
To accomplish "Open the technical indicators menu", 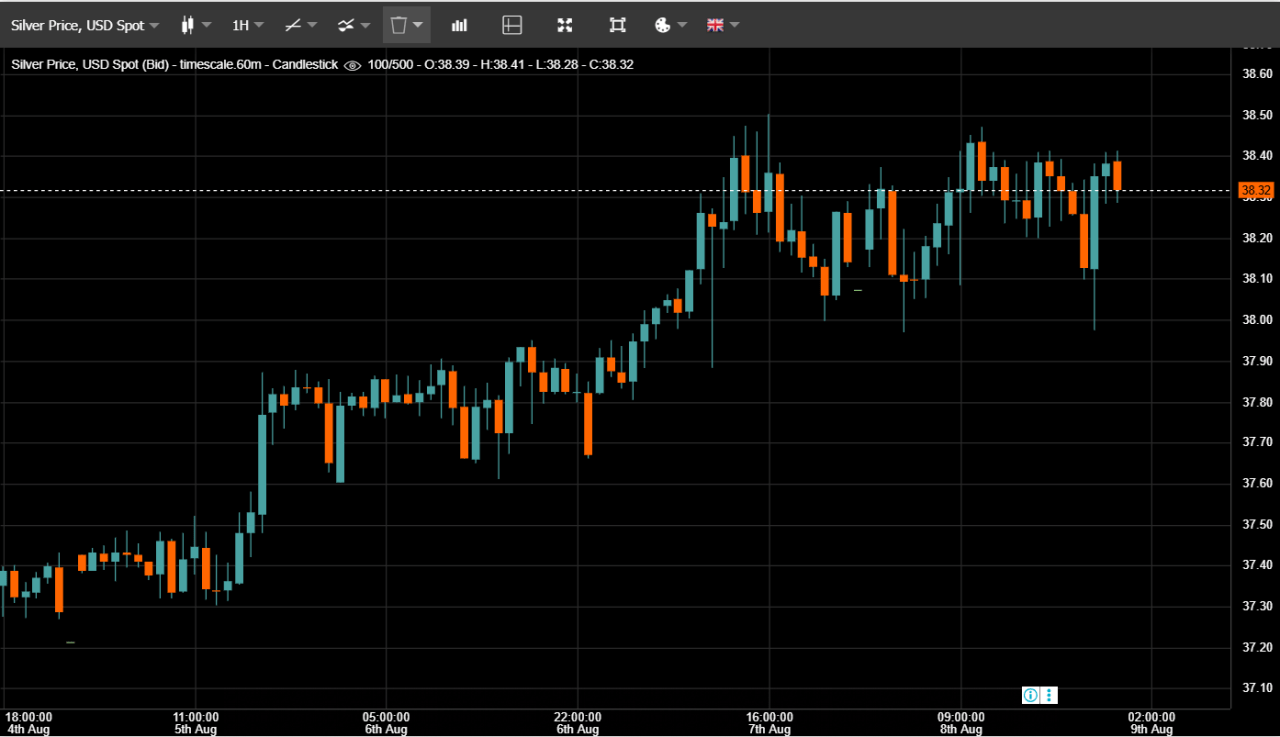I will tap(353, 25).
